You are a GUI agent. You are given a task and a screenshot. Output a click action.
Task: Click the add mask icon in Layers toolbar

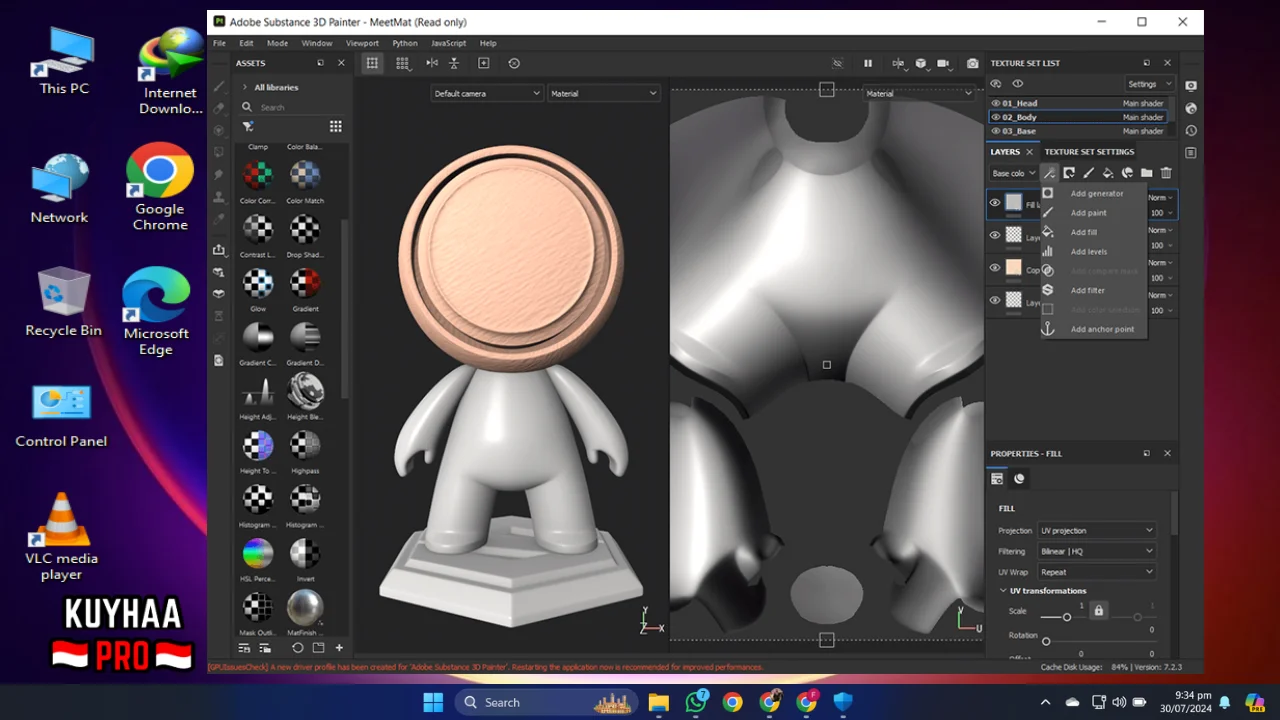coord(1069,173)
